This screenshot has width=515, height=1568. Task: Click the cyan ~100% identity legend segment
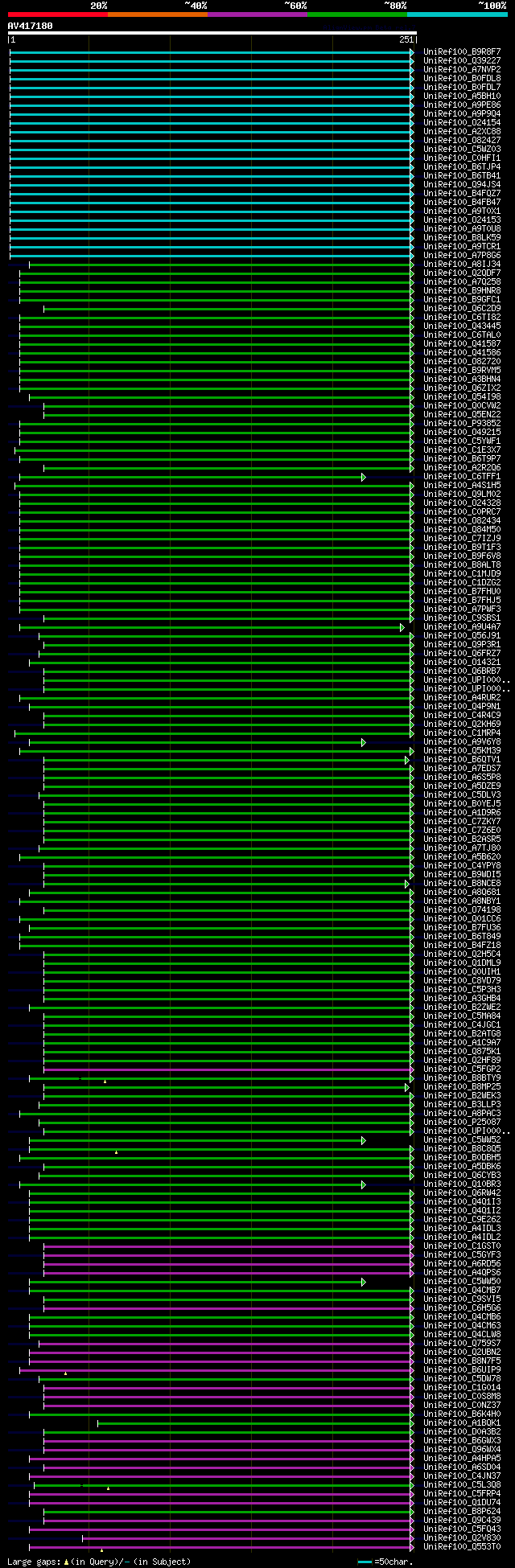457,14
